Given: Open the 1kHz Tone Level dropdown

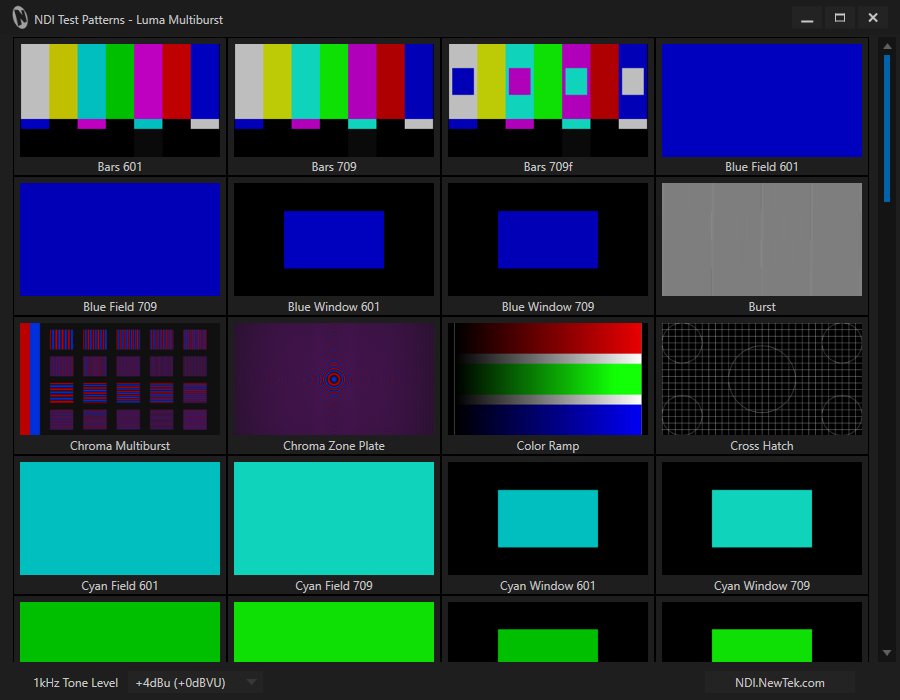Looking at the screenshot, I should (197, 683).
